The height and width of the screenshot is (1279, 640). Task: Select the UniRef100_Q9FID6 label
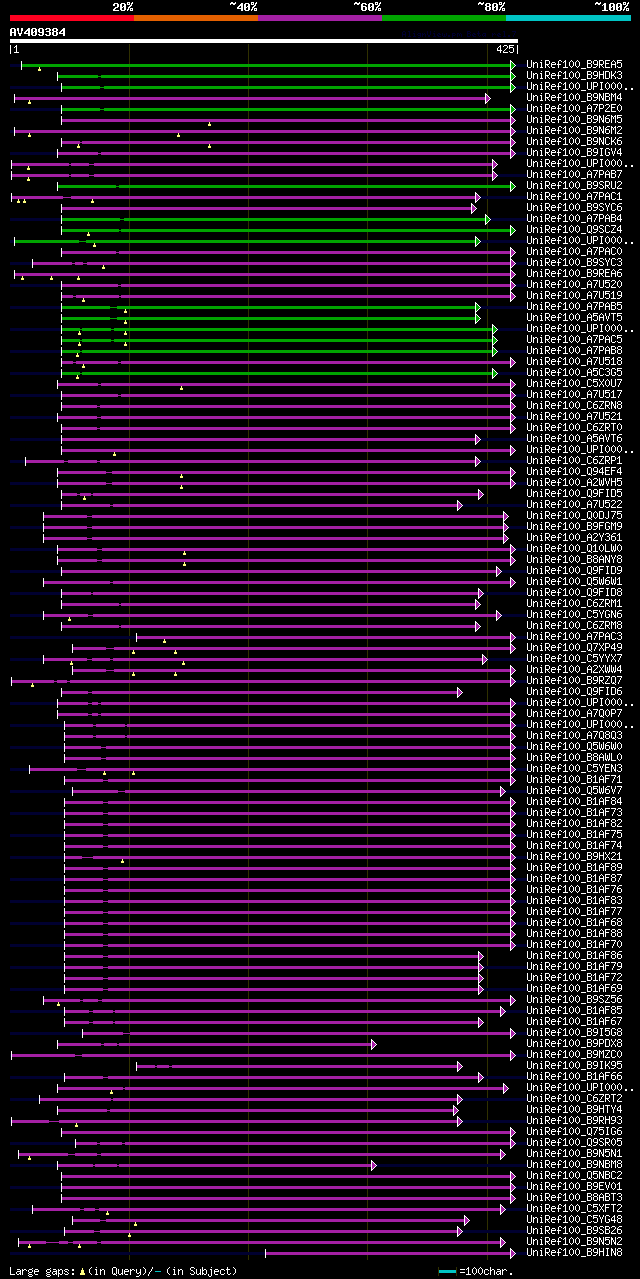574,691
